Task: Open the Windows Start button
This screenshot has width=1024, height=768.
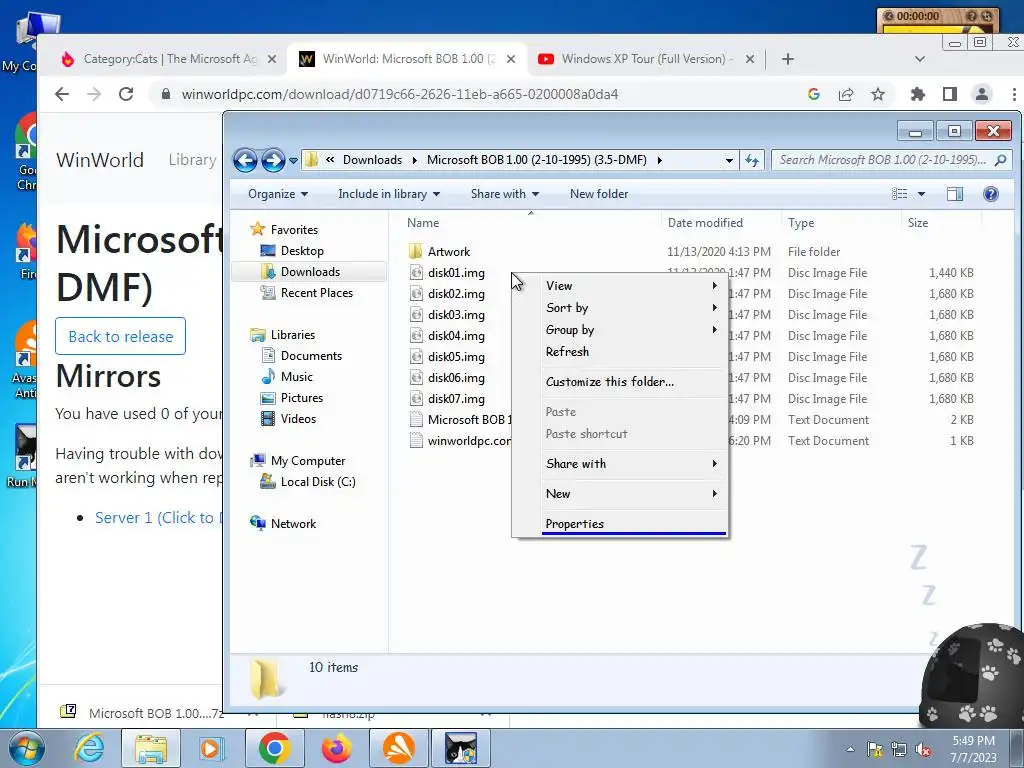Action: [26, 748]
